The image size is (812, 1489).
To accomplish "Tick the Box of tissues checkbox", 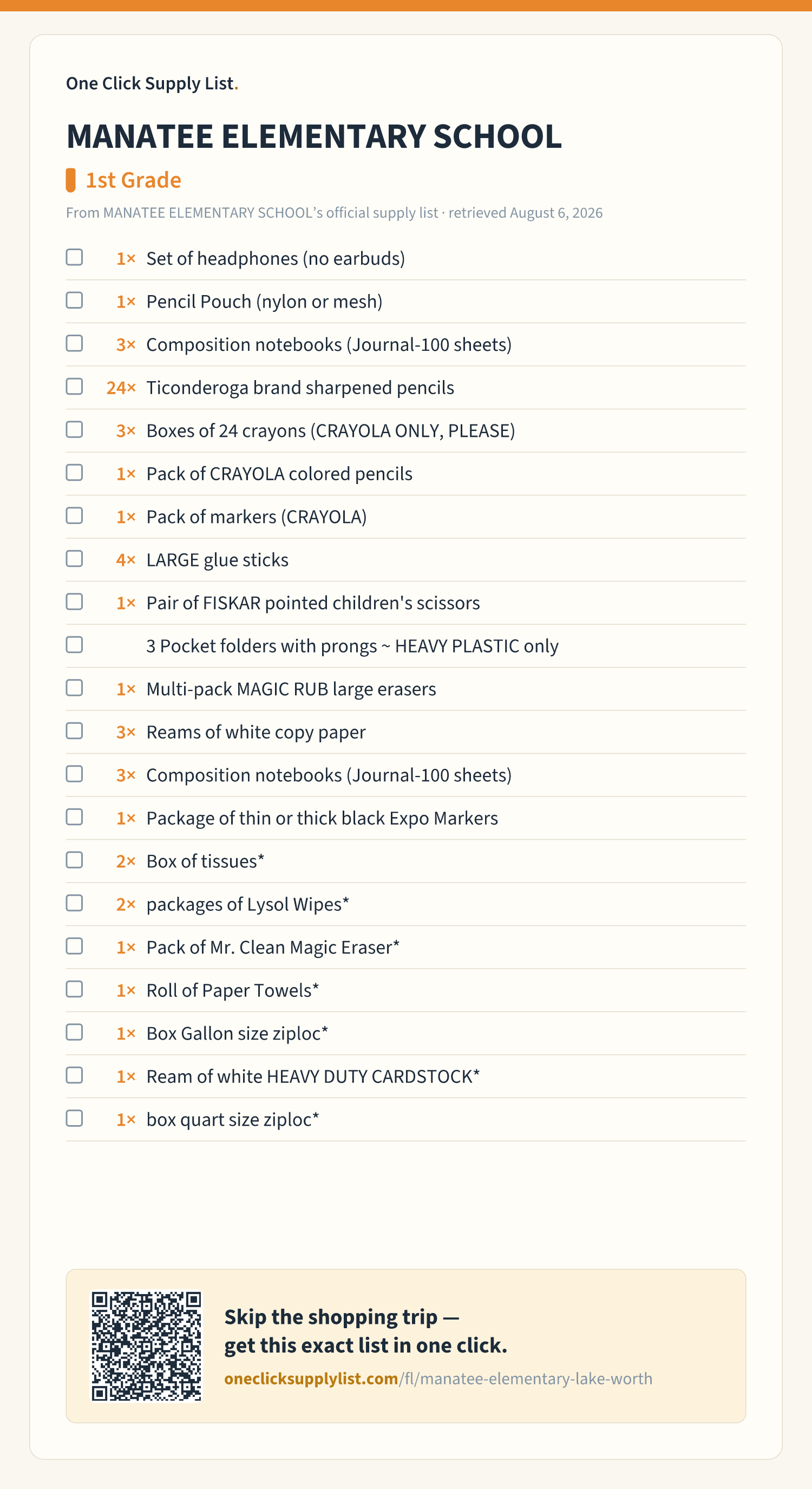I will (74, 860).
